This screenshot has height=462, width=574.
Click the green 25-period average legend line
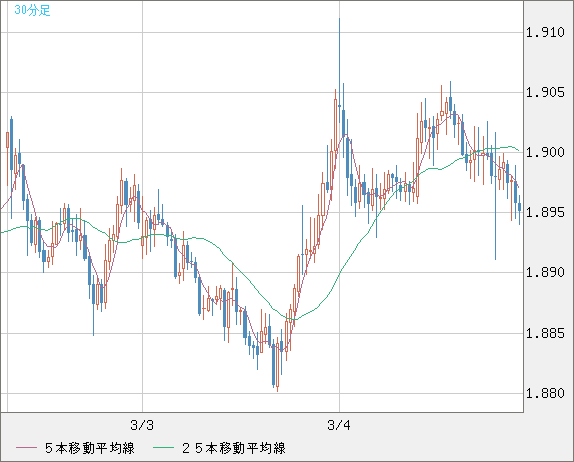163,448
